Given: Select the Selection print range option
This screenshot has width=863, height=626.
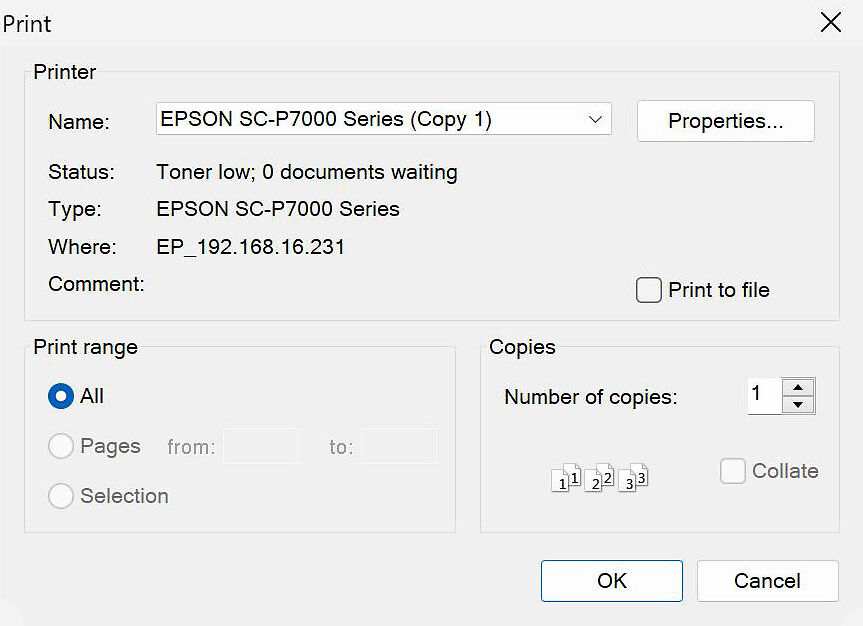Looking at the screenshot, I should coord(61,496).
